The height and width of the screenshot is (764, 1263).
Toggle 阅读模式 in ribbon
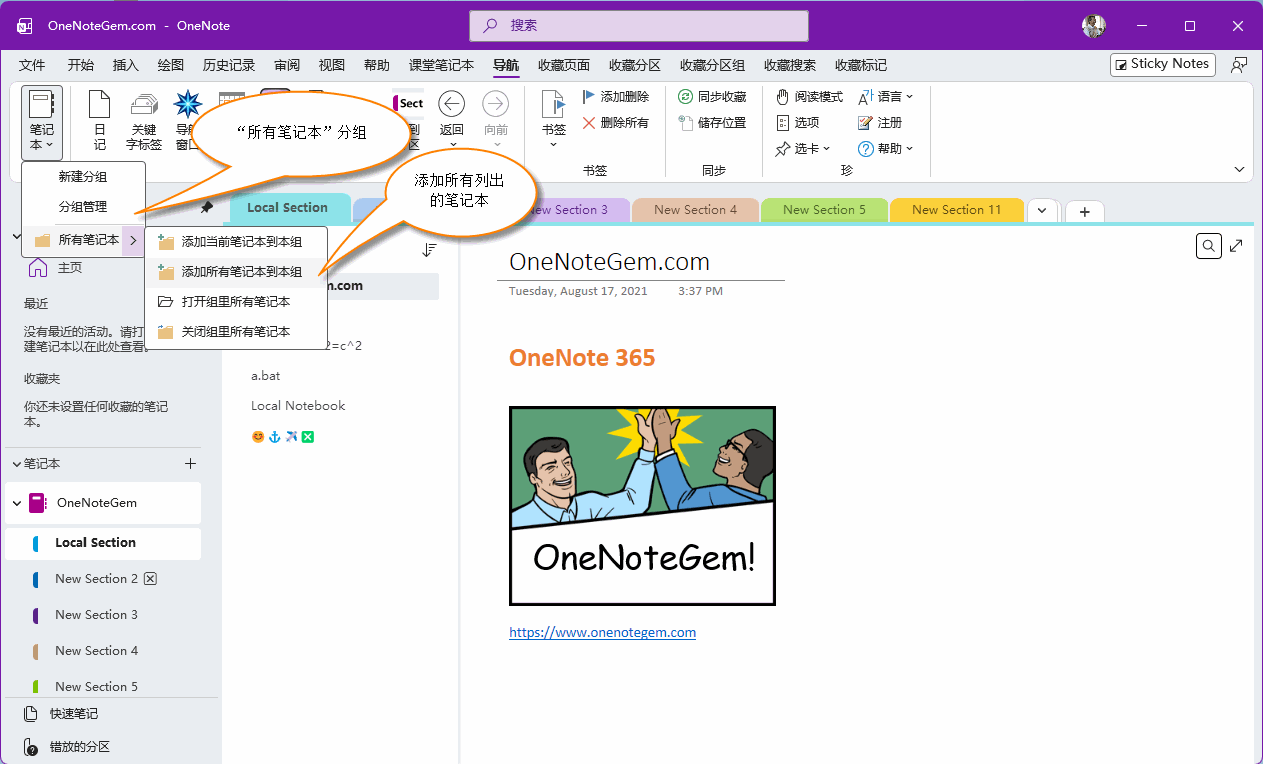[x=809, y=97]
